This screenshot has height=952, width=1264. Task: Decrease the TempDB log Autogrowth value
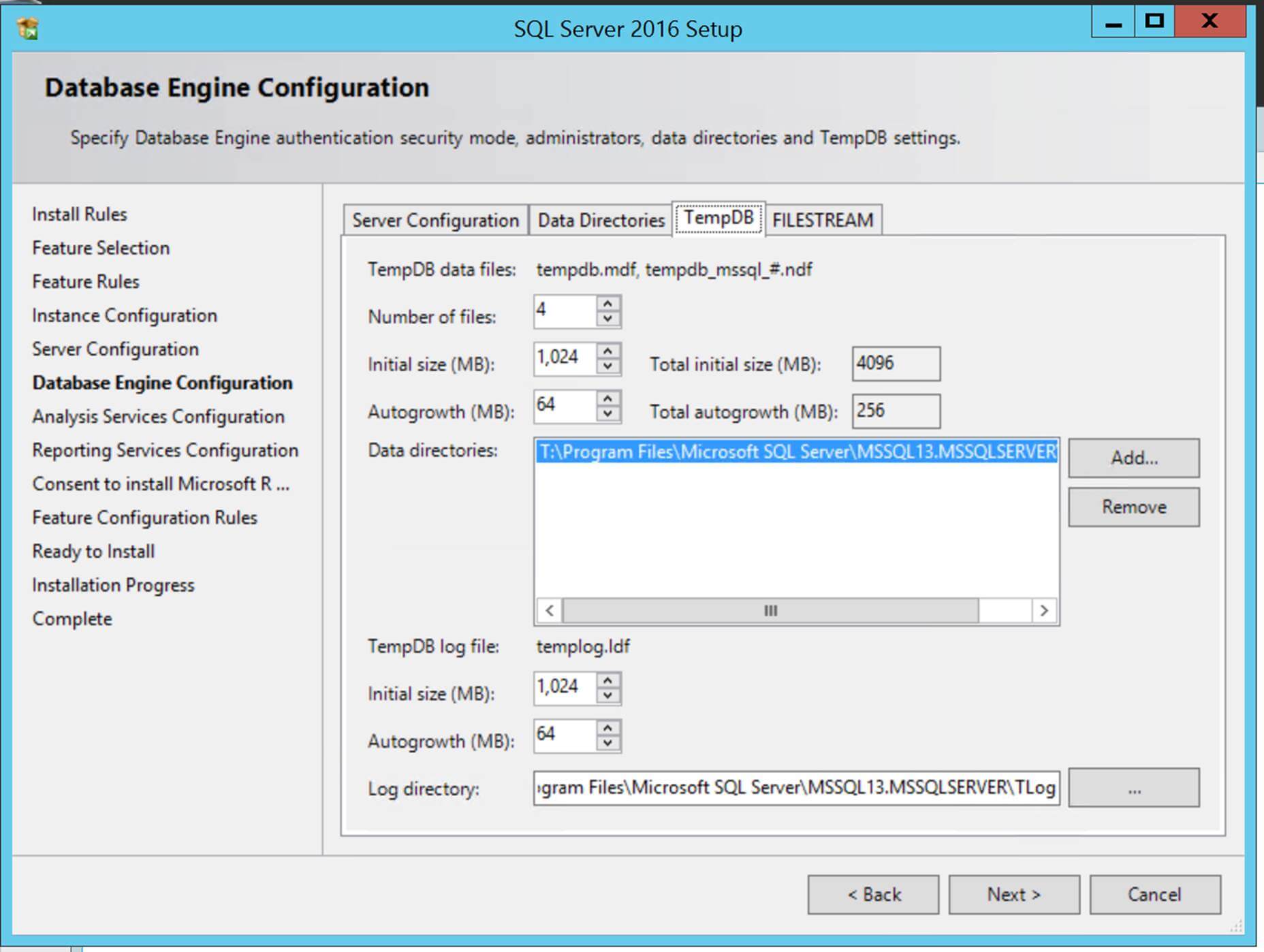coord(607,743)
